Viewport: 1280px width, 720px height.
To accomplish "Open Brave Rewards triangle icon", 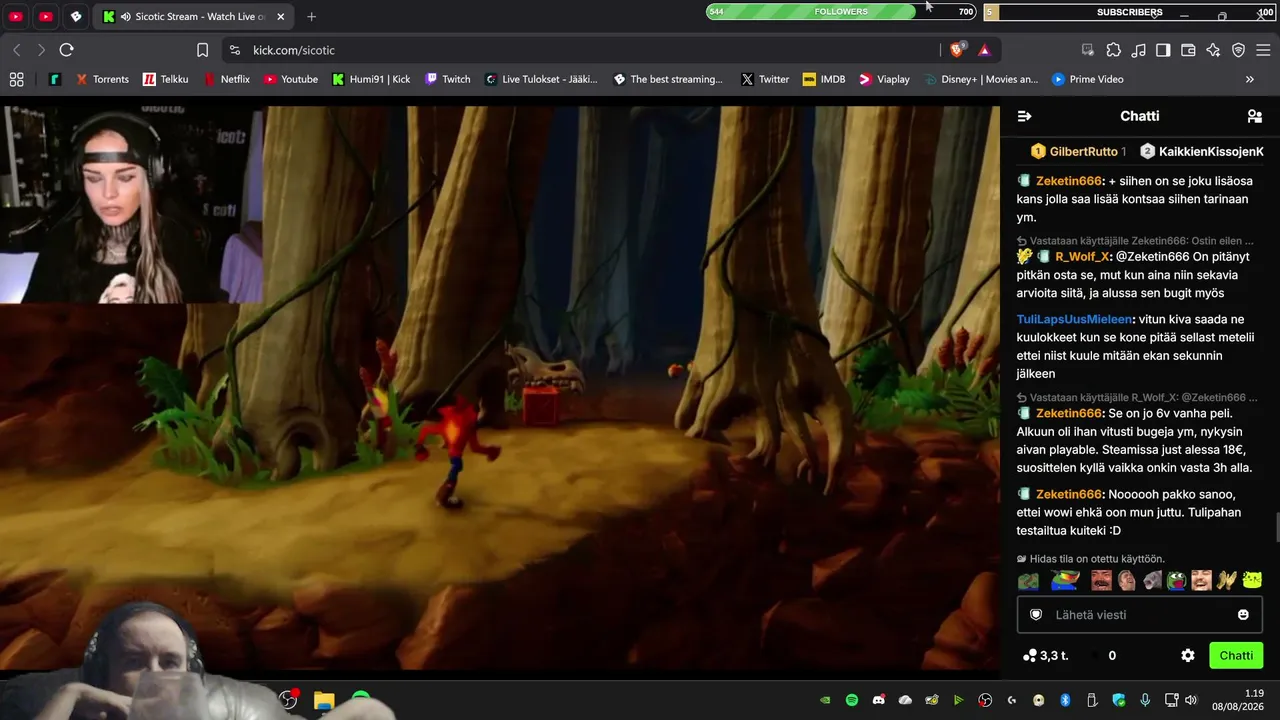I will pos(984,50).
